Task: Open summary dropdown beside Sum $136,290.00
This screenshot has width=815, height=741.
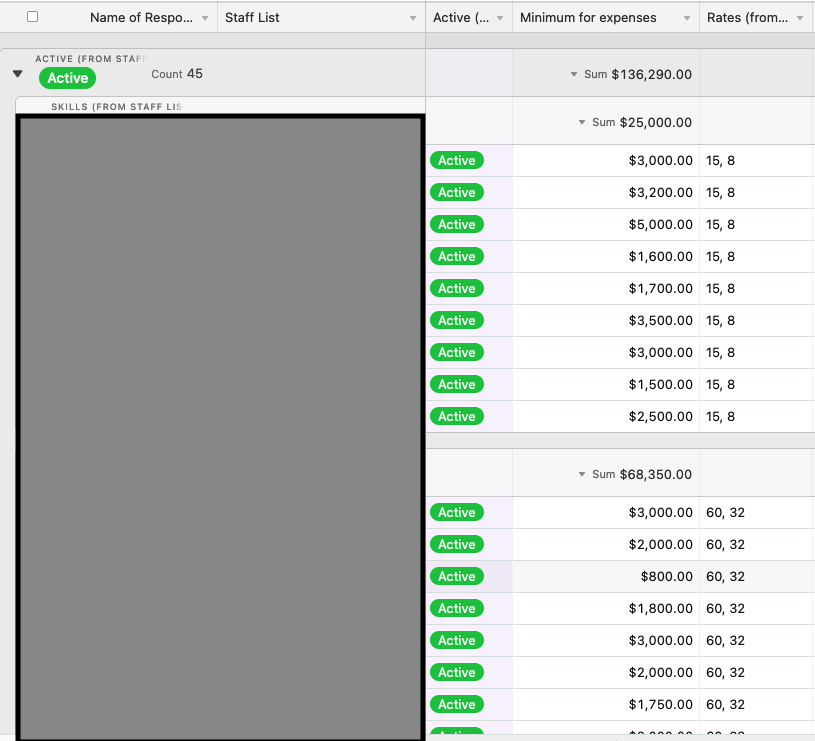Action: [x=574, y=74]
